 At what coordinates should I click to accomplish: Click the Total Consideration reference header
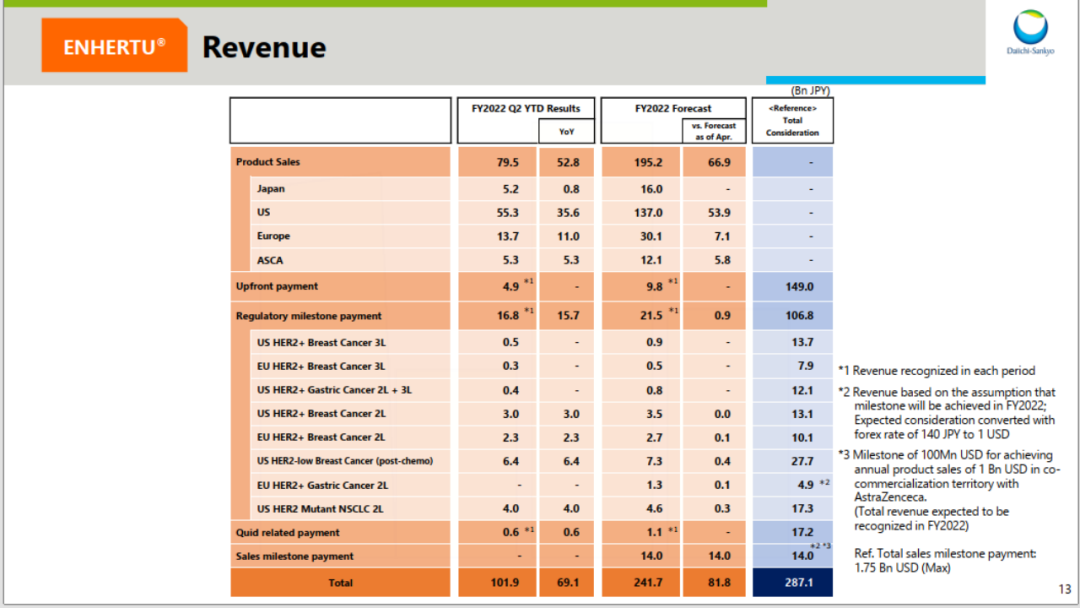pyautogui.click(x=792, y=120)
